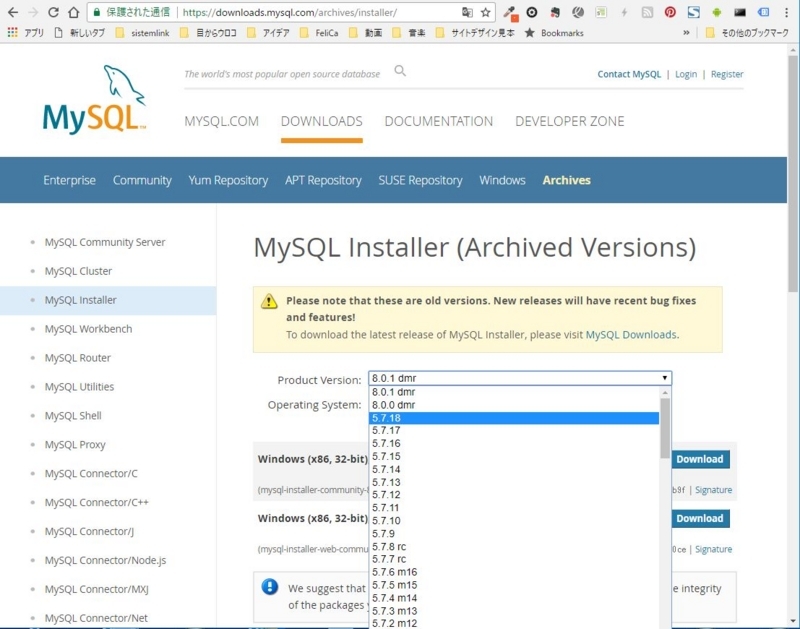
Task: Open the Product Version dropdown
Action: click(520, 378)
